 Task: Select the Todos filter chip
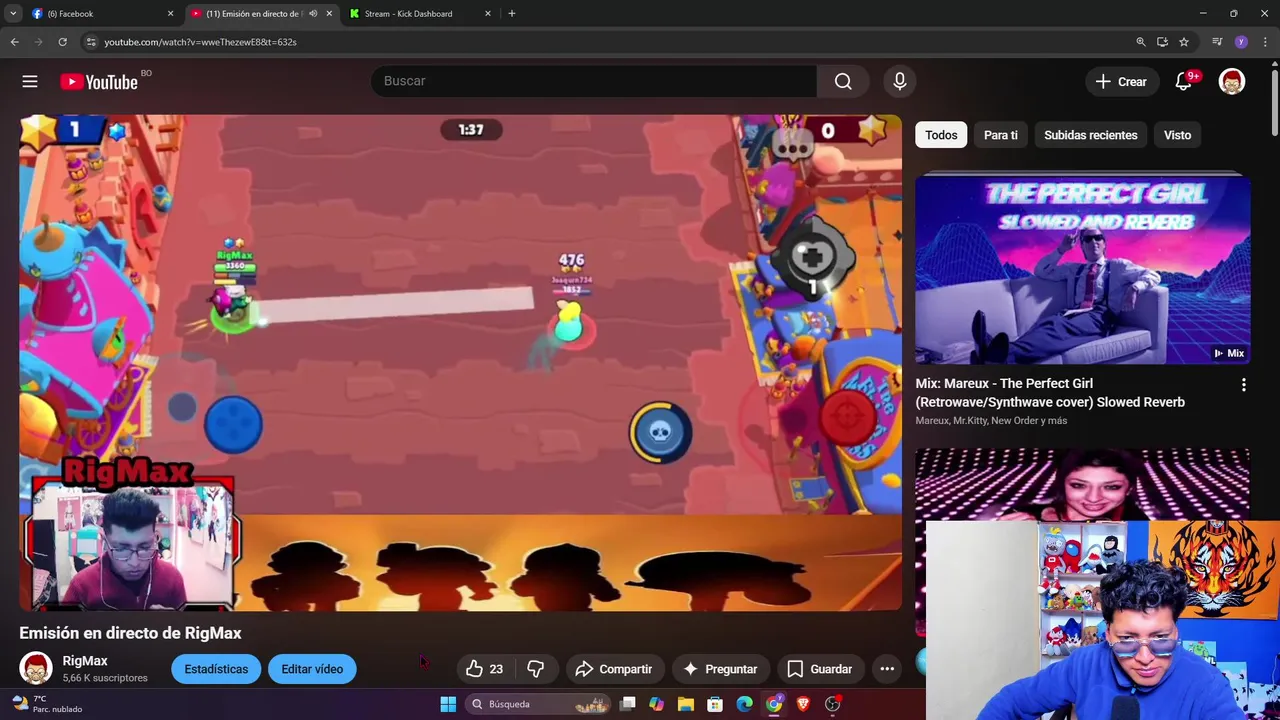pos(941,135)
